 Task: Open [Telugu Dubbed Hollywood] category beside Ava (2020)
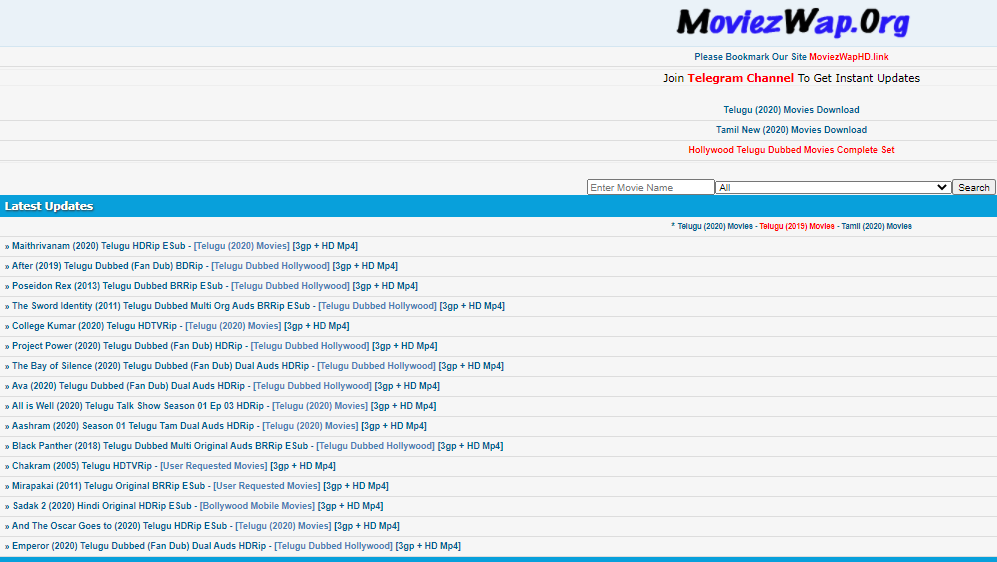(312, 386)
